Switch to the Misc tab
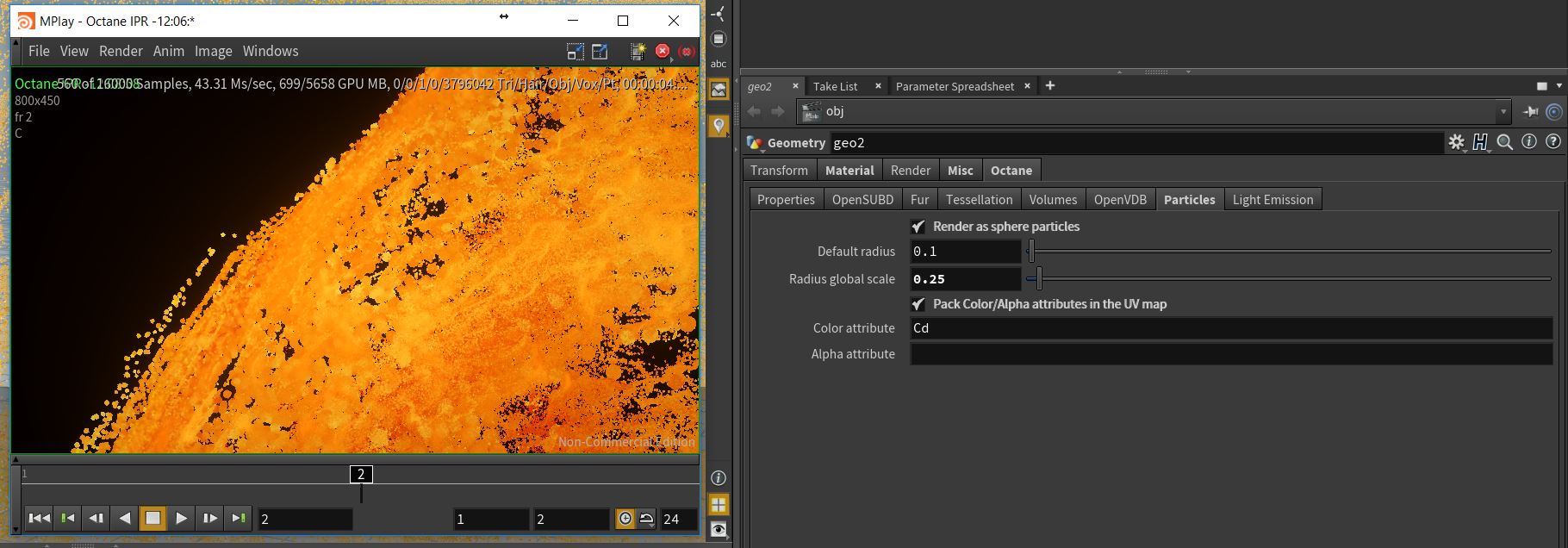The width and height of the screenshot is (1568, 548). coord(961,170)
